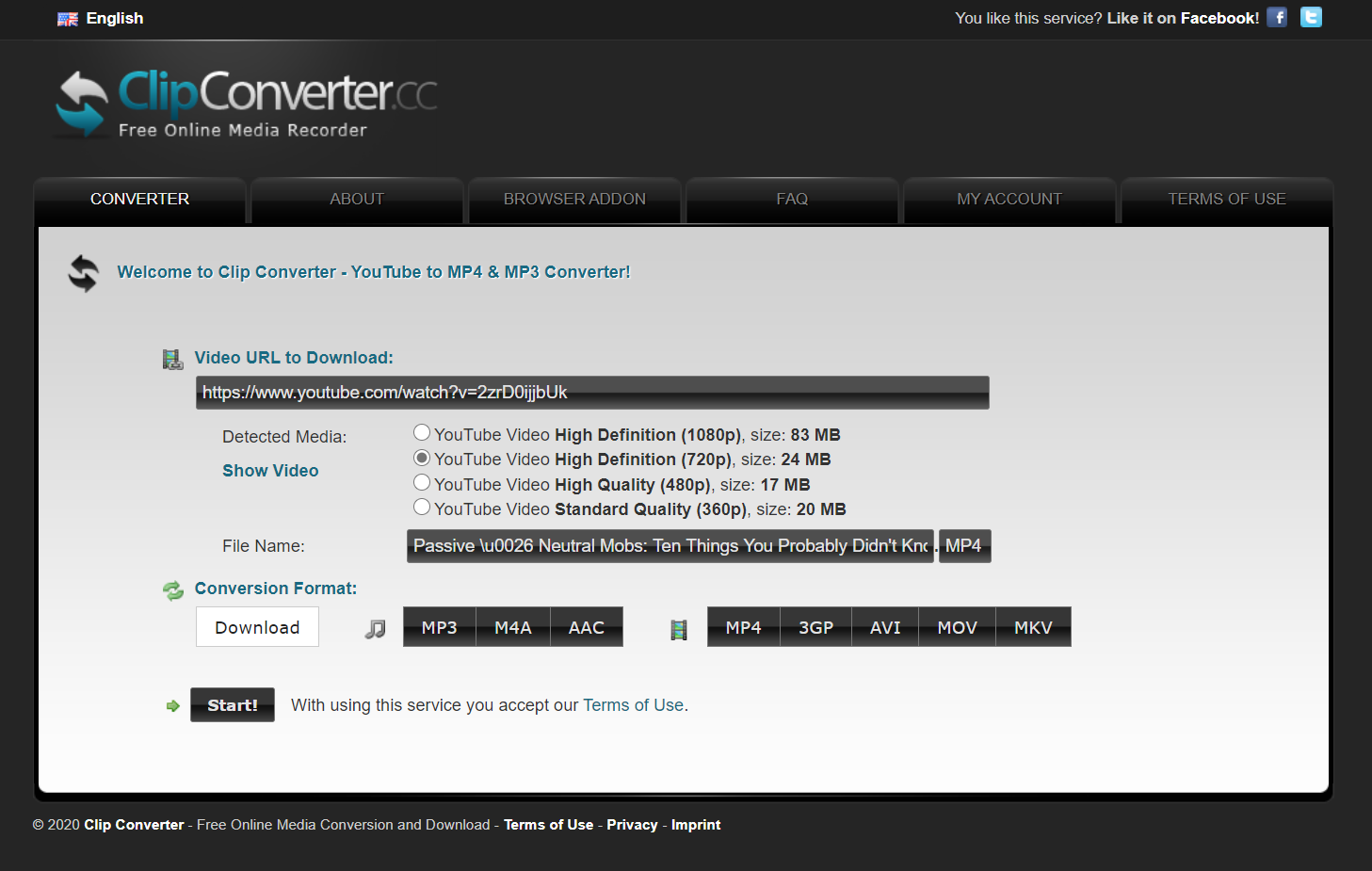Choose MP4 conversion format button
Screen dimensions: 1372x871
pos(743,627)
